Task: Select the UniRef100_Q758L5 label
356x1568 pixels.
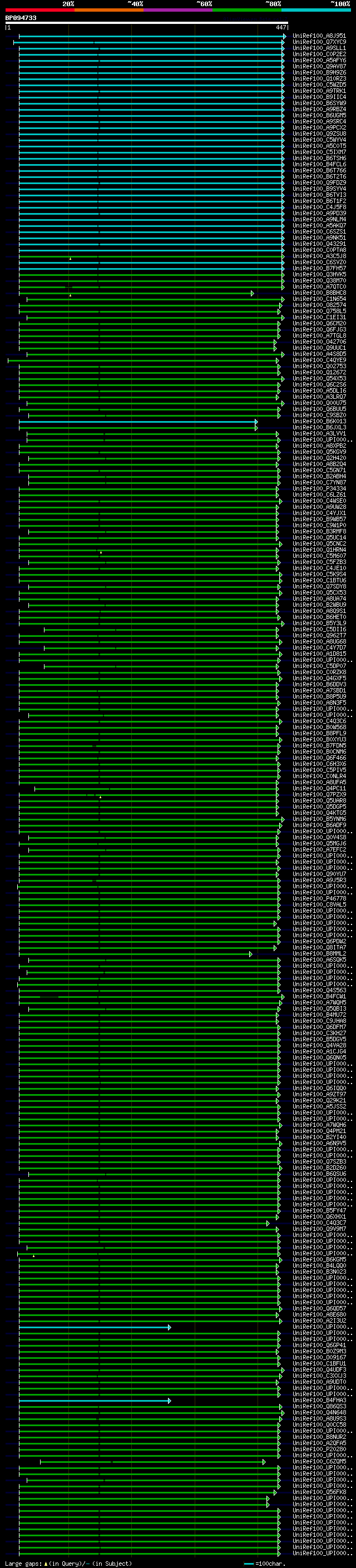Action: [x=319, y=311]
